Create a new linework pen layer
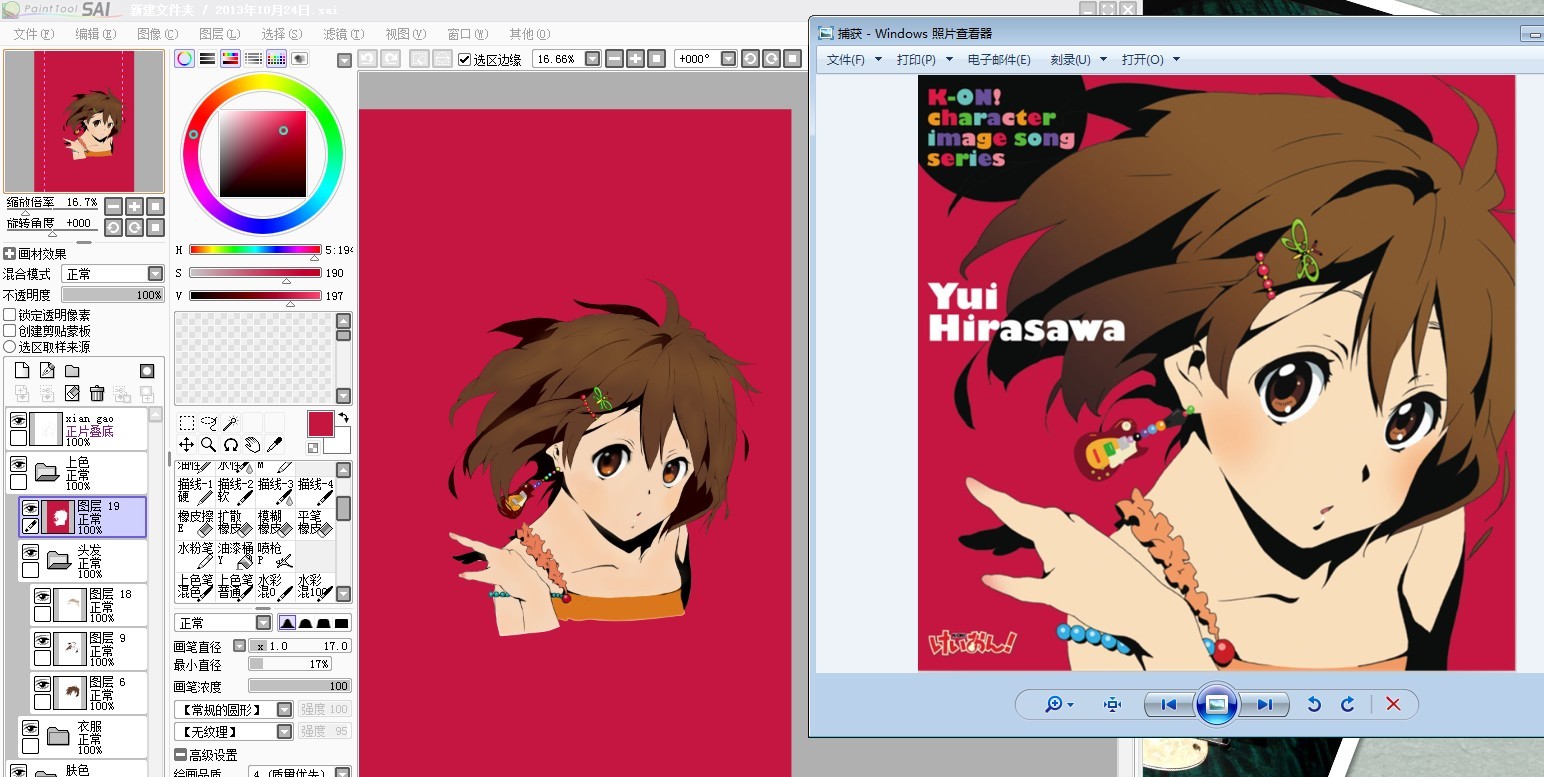Viewport: 1544px width, 777px height. (46, 371)
